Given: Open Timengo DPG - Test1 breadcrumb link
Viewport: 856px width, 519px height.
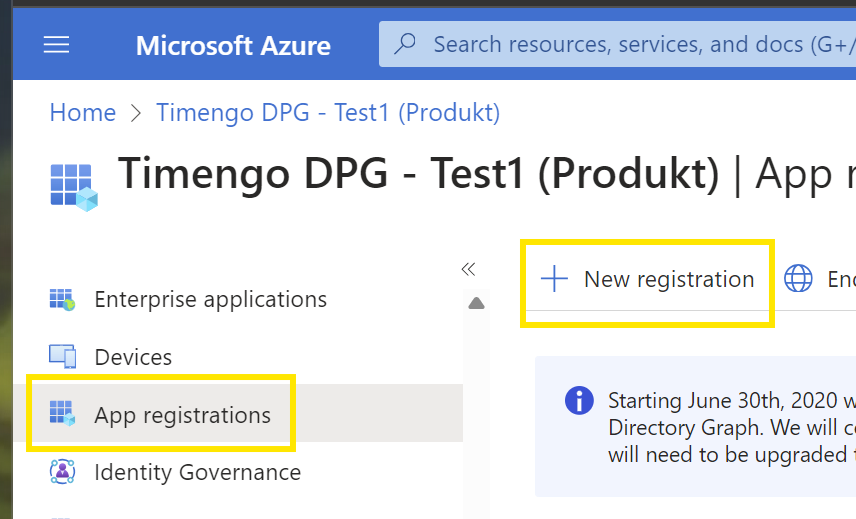Looking at the screenshot, I should (x=328, y=113).
